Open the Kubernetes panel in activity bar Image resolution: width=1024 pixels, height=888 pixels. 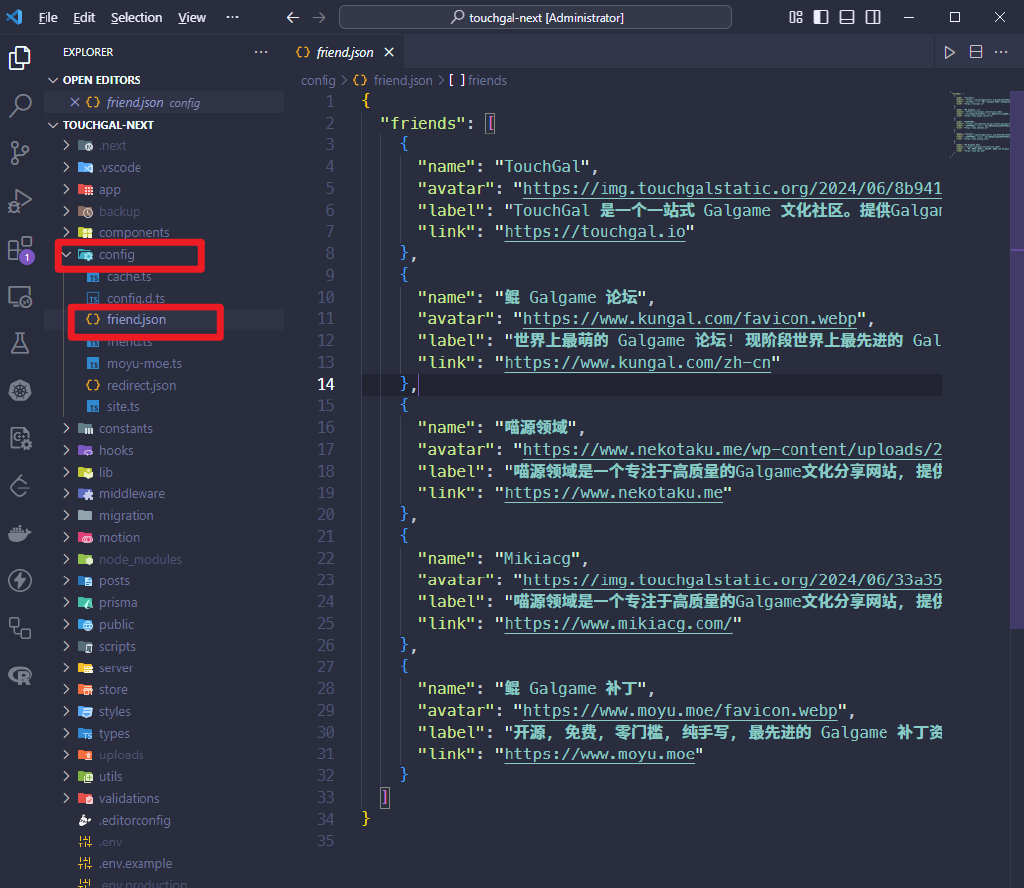pyautogui.click(x=20, y=390)
